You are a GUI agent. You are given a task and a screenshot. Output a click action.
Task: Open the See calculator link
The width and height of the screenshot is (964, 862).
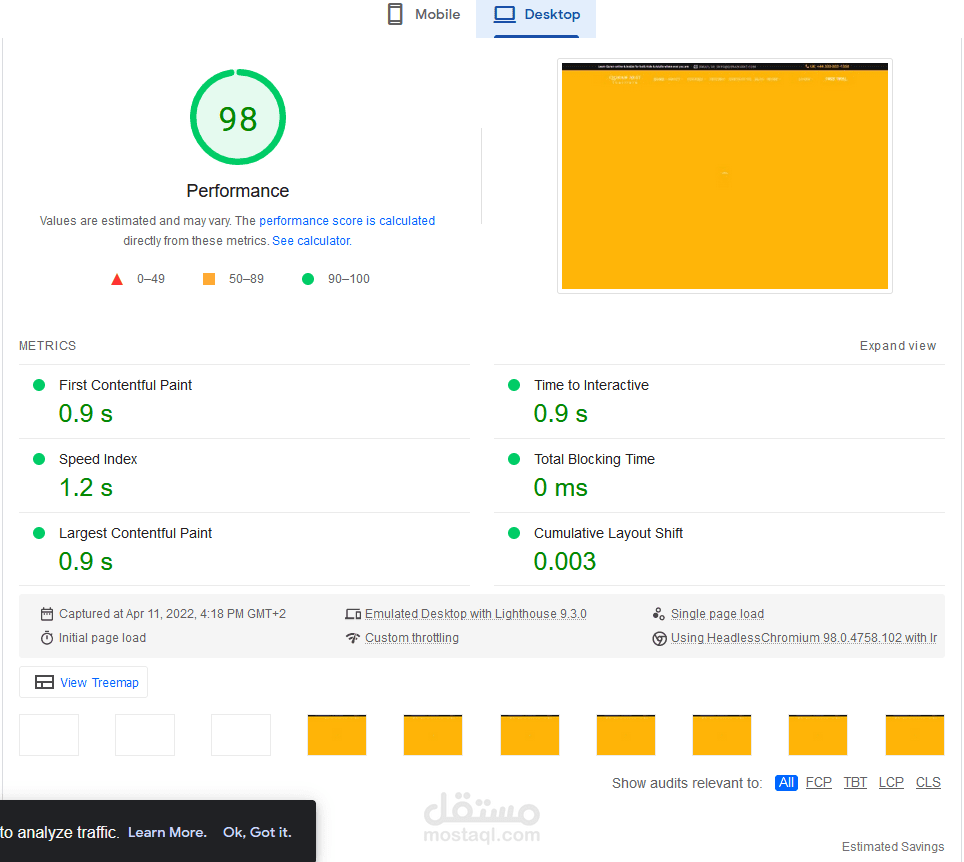coord(311,241)
